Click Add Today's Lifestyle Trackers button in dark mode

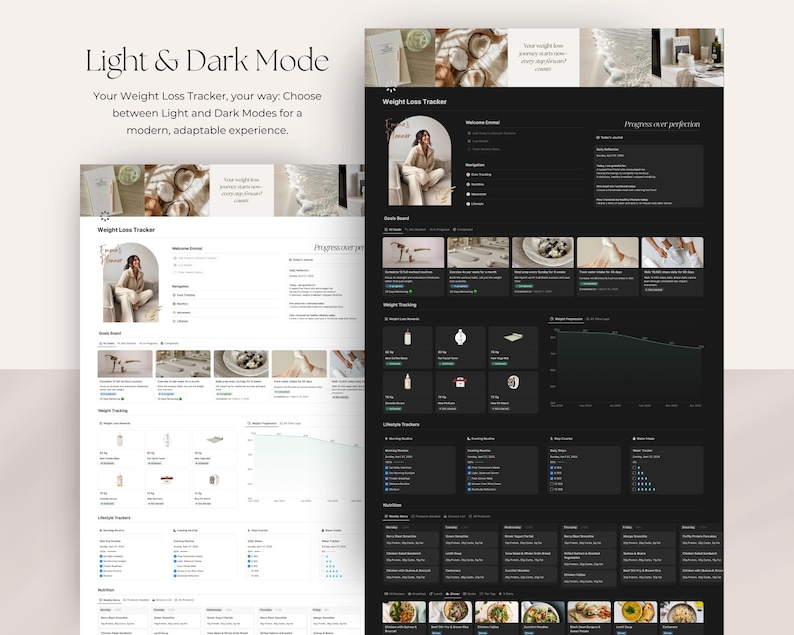(491, 133)
